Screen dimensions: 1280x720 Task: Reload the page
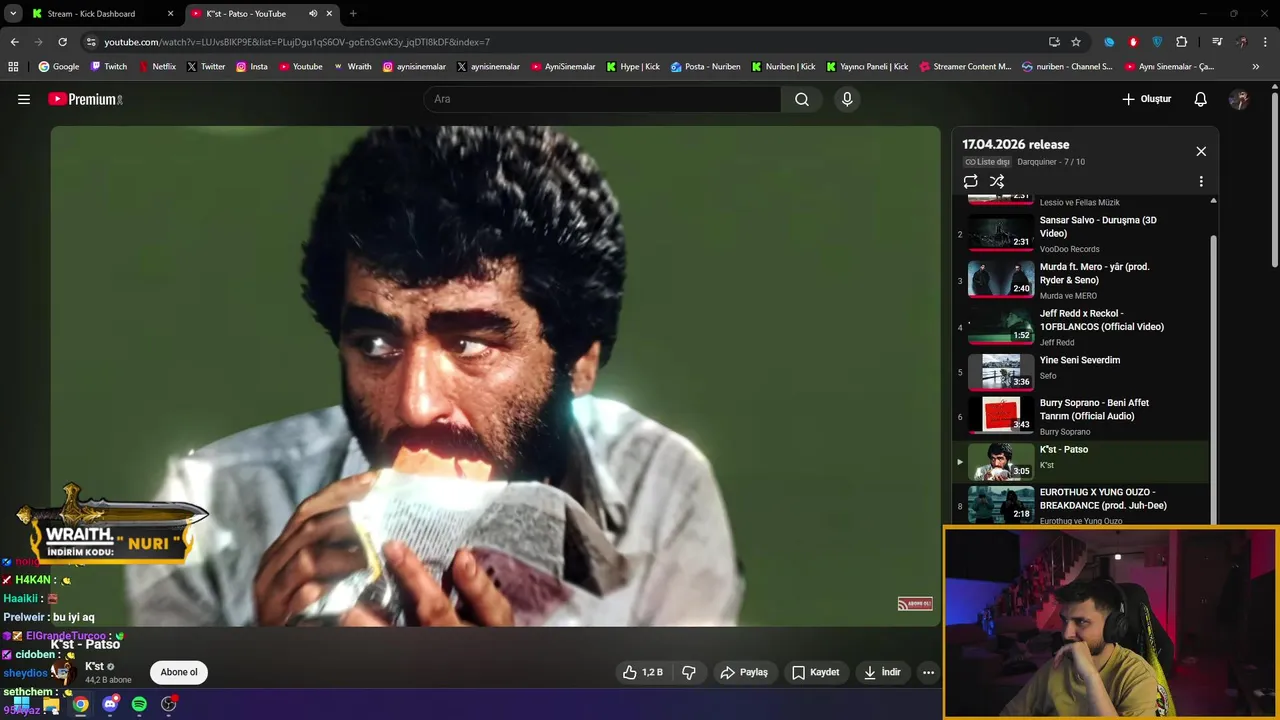(62, 42)
